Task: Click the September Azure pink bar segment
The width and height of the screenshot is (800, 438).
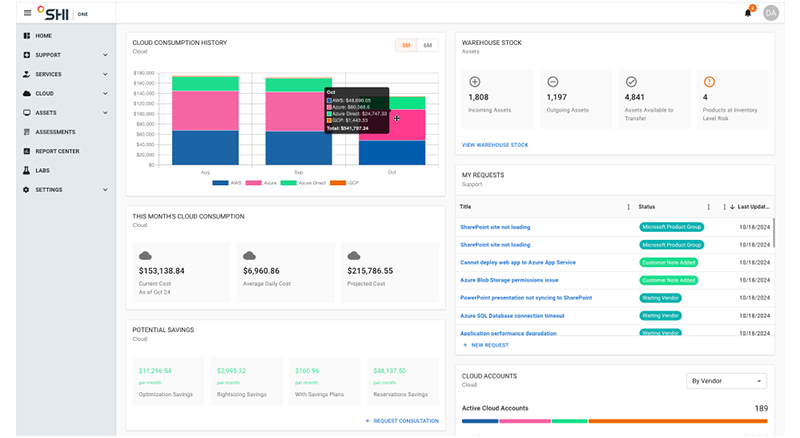Action: click(298, 112)
